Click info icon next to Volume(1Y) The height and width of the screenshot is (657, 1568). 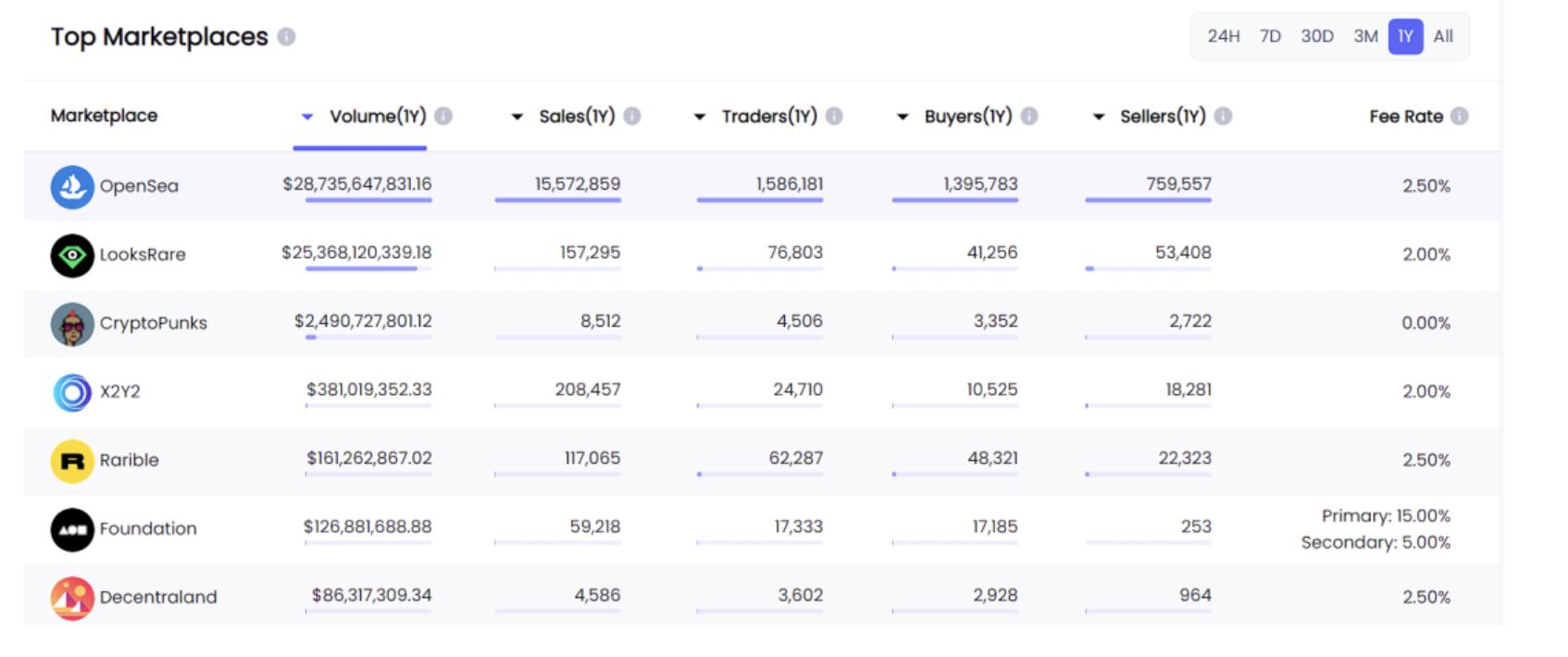[x=443, y=117]
